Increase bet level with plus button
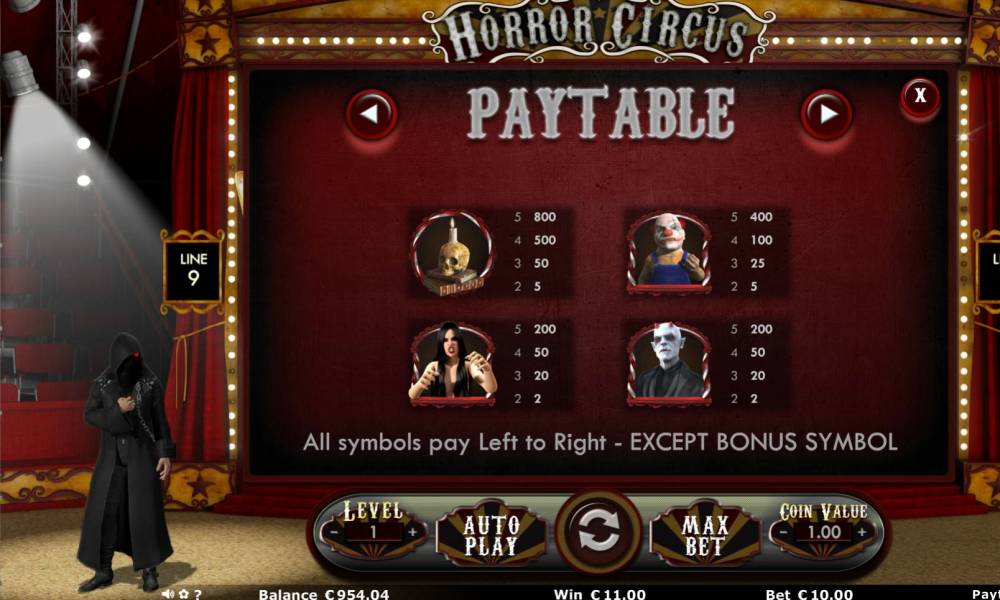Image resolution: width=1000 pixels, height=600 pixels. point(413,532)
